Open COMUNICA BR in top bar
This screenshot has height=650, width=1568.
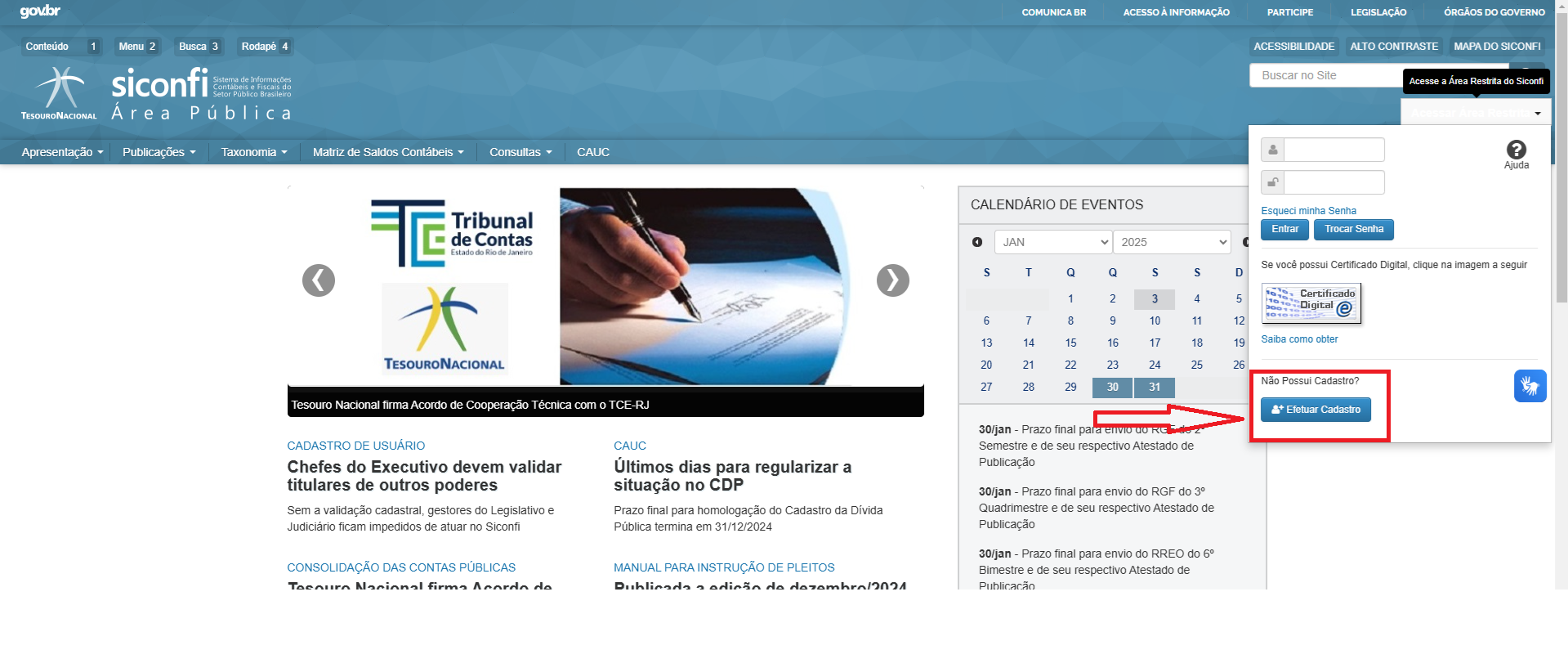point(1054,12)
